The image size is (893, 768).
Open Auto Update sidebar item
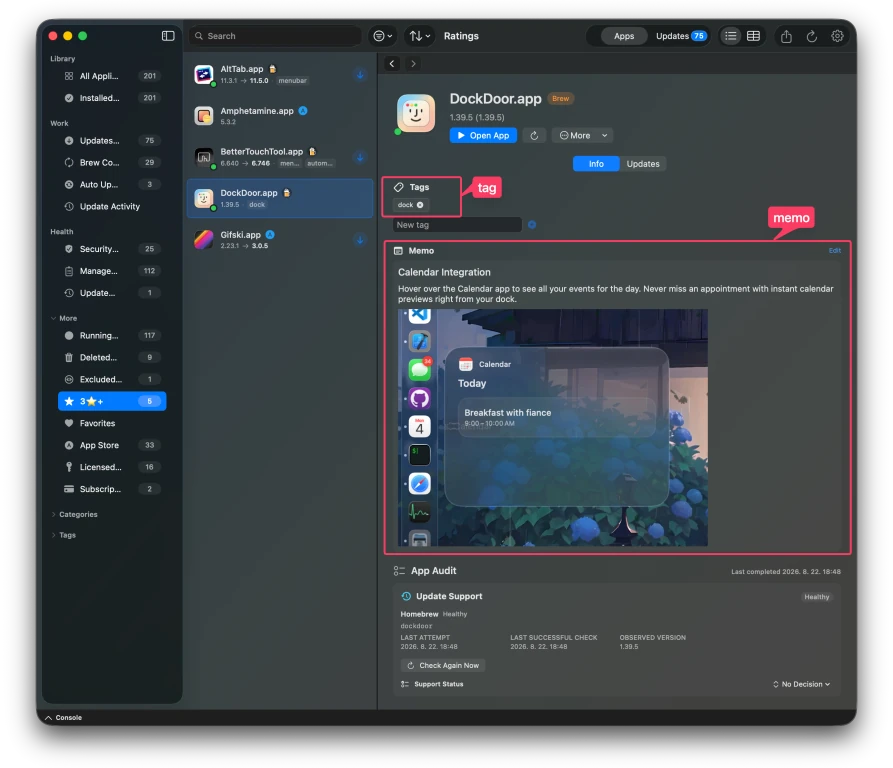112,184
